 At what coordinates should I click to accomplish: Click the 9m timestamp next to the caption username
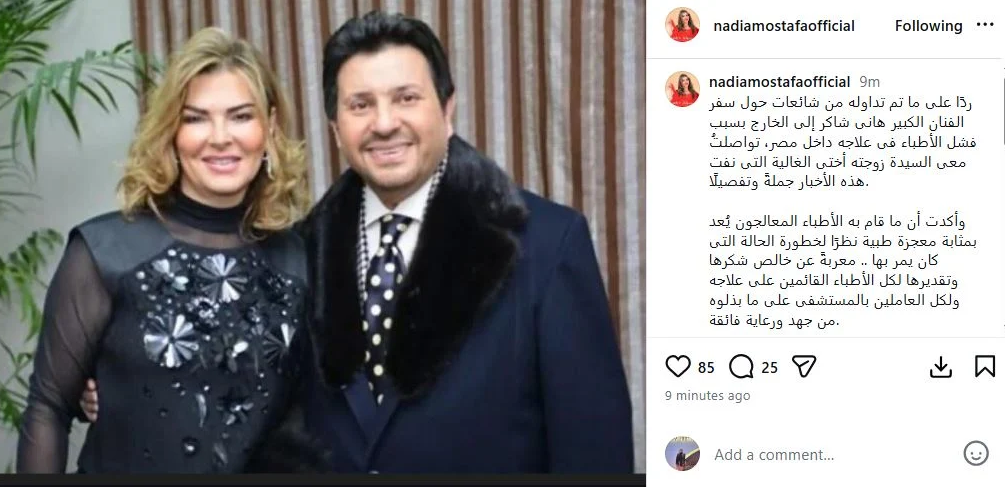869,82
